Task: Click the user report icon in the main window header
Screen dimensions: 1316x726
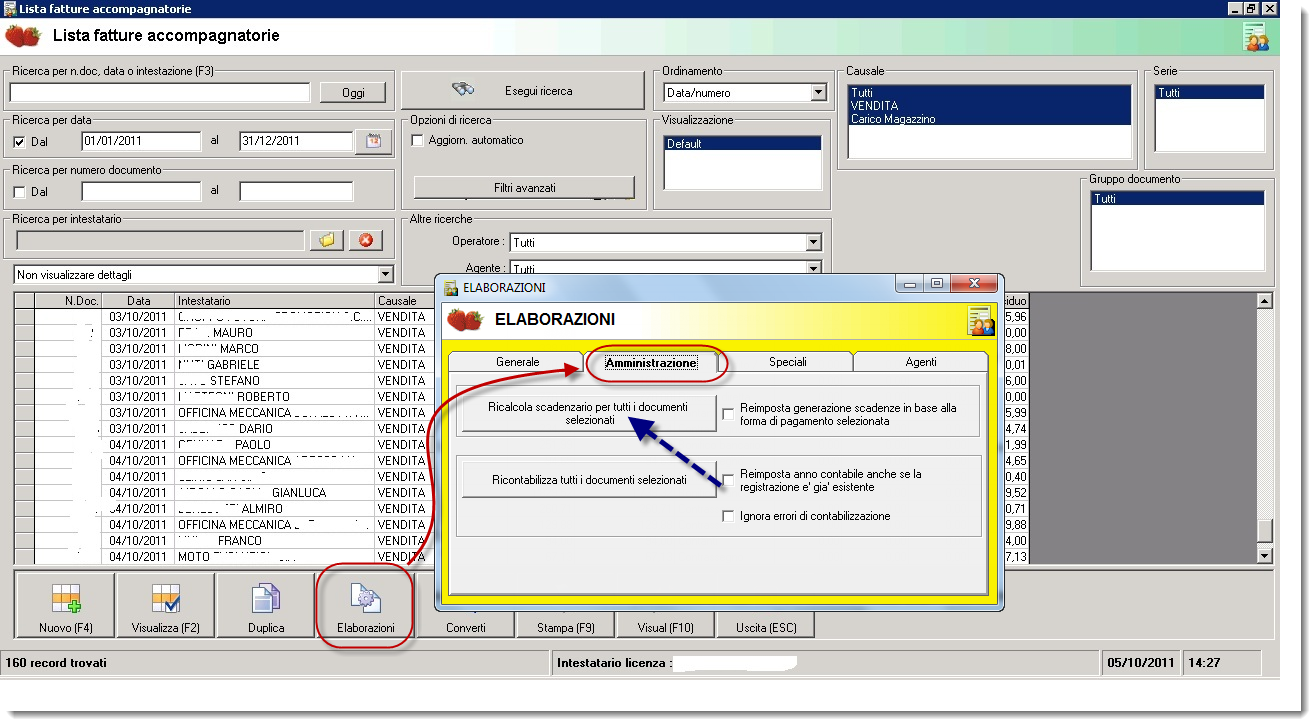Action: pyautogui.click(x=1256, y=37)
